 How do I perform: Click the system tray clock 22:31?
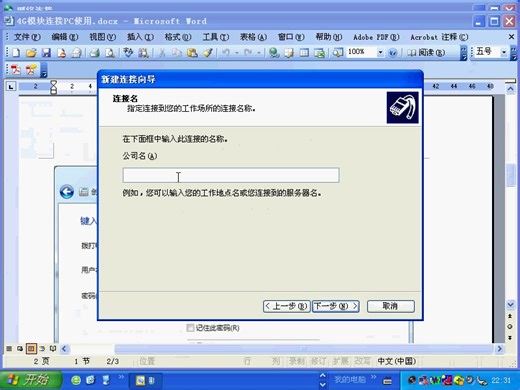pos(501,380)
